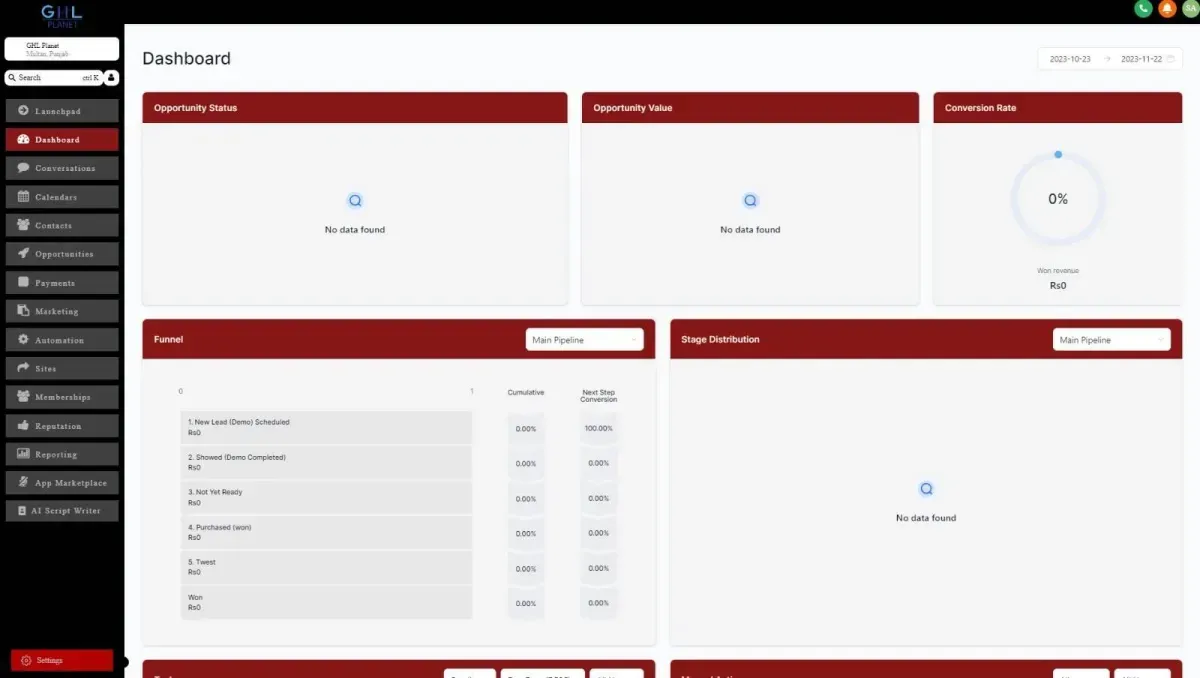Open Settings at the sidebar bottom
The height and width of the screenshot is (678, 1200).
pyautogui.click(x=62, y=660)
